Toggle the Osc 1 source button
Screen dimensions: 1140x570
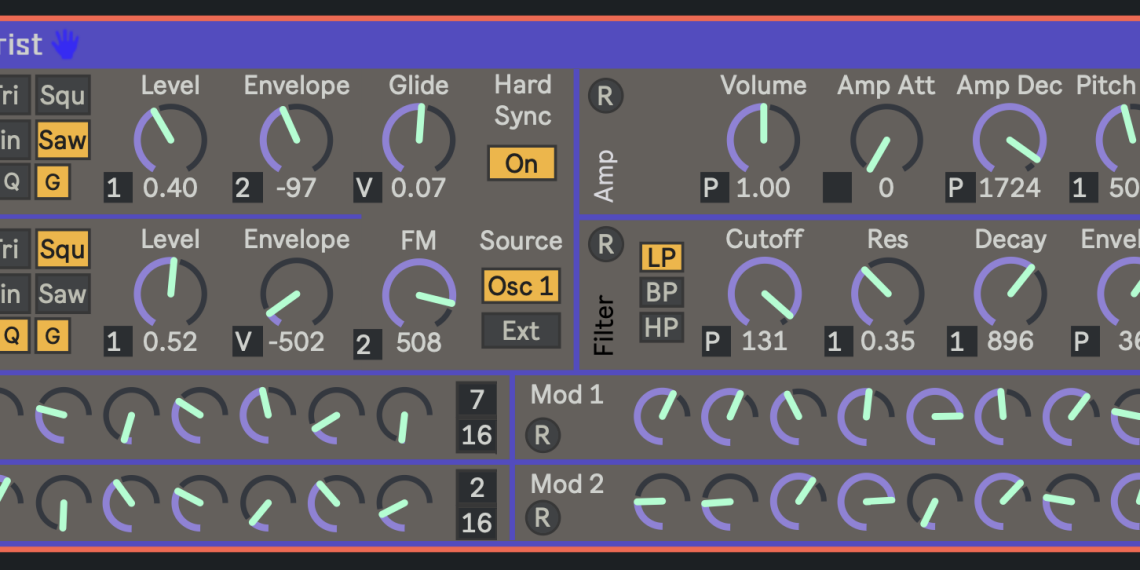click(520, 287)
